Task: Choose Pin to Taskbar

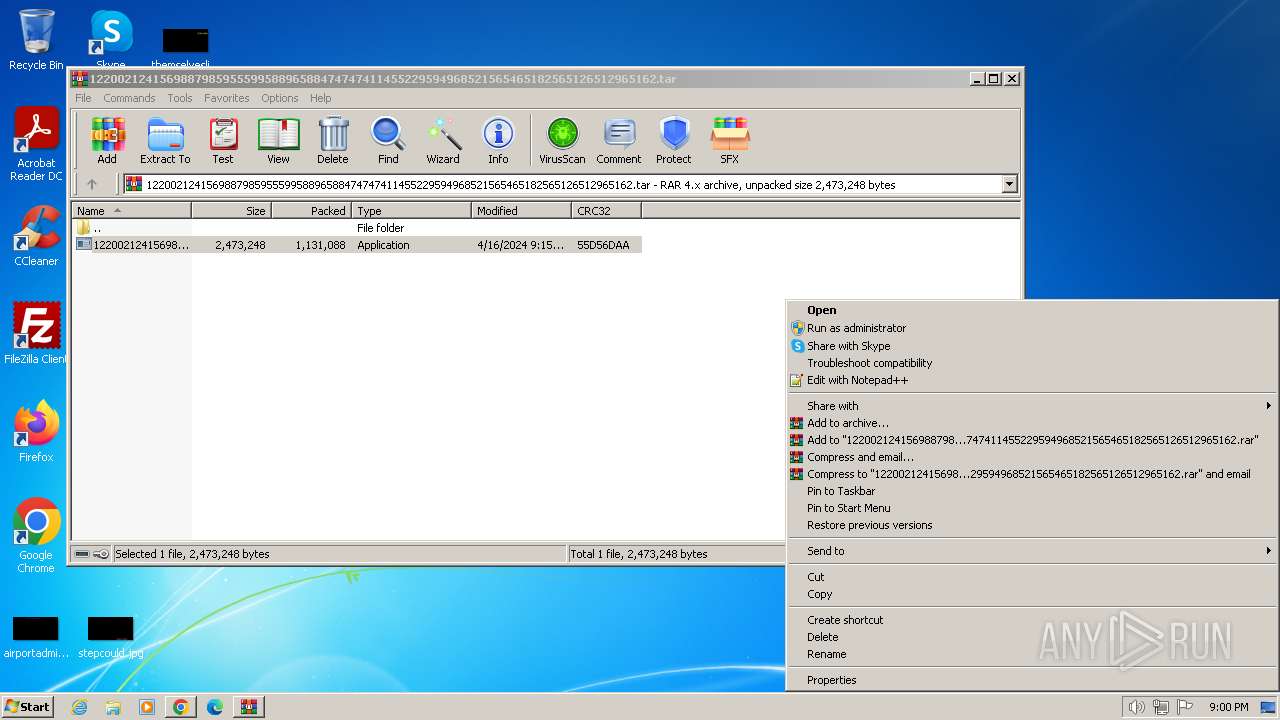Action: click(1032, 491)
